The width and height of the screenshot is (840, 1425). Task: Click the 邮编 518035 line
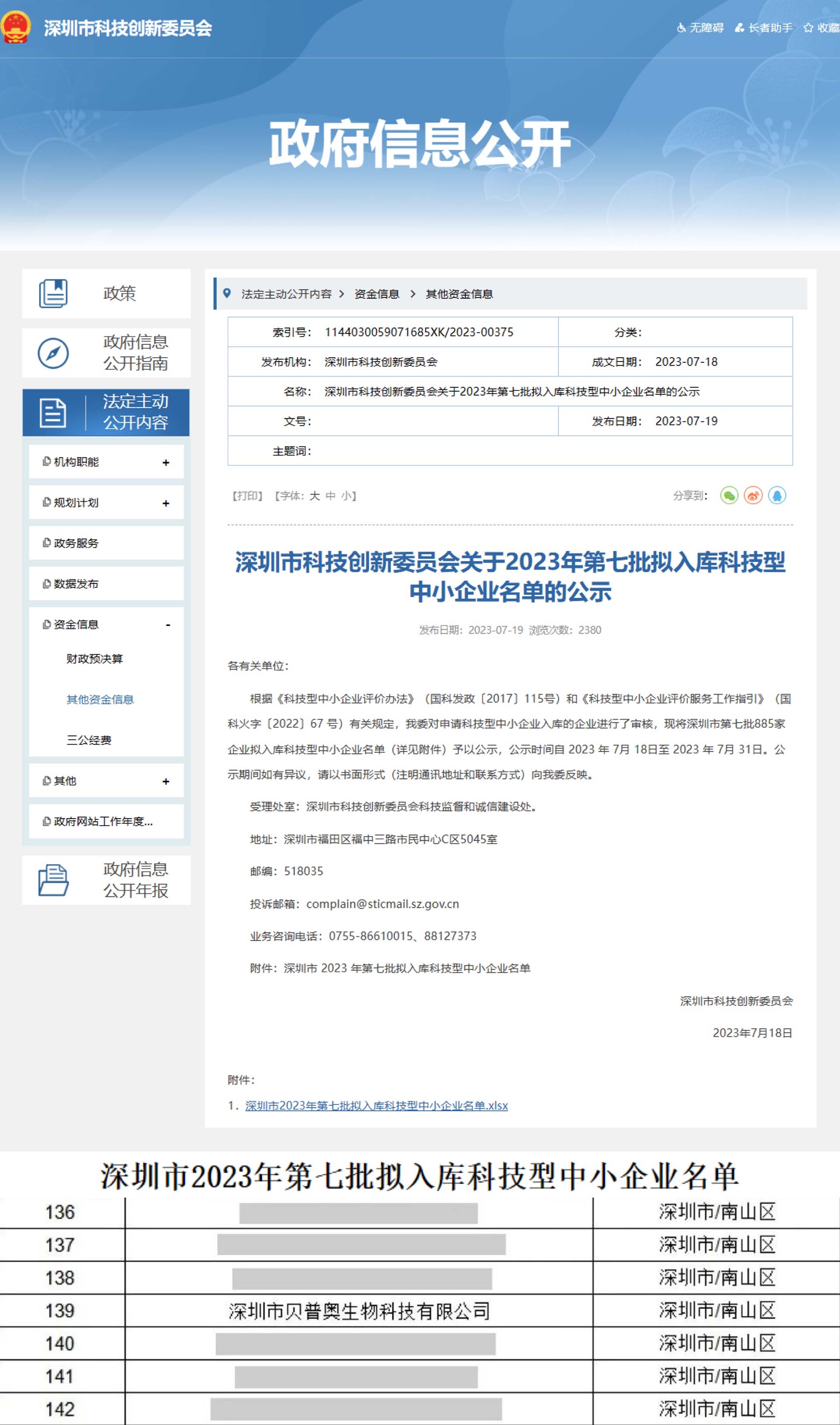[x=287, y=871]
